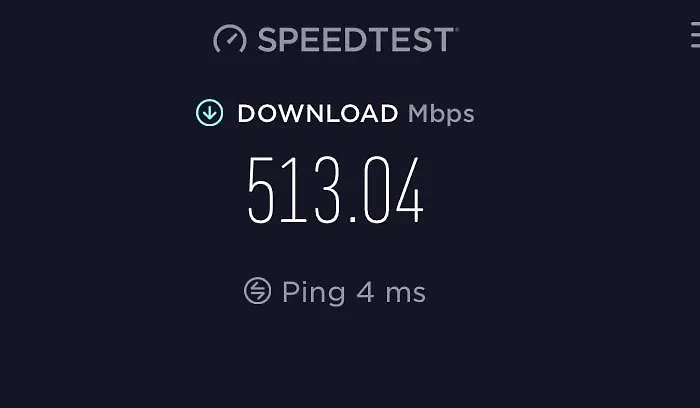Click the DOWNLOAD label
This screenshot has width=700, height=408.
click(x=317, y=113)
